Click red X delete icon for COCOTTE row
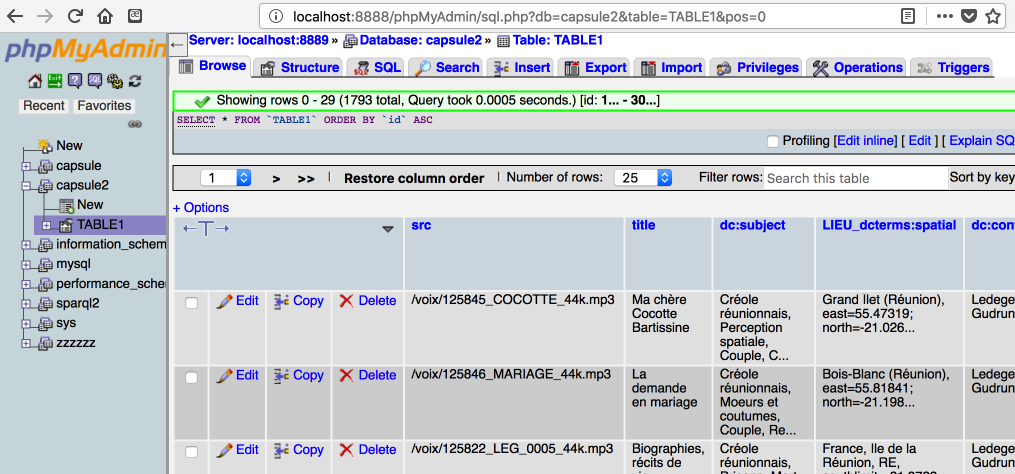 pyautogui.click(x=346, y=301)
